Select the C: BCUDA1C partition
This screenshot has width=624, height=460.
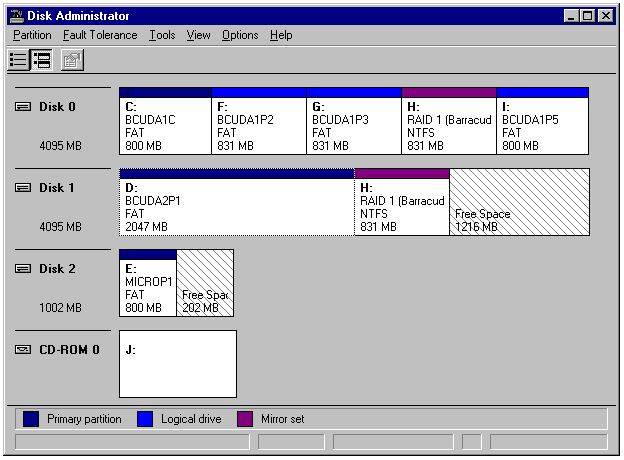pyautogui.click(x=165, y=125)
